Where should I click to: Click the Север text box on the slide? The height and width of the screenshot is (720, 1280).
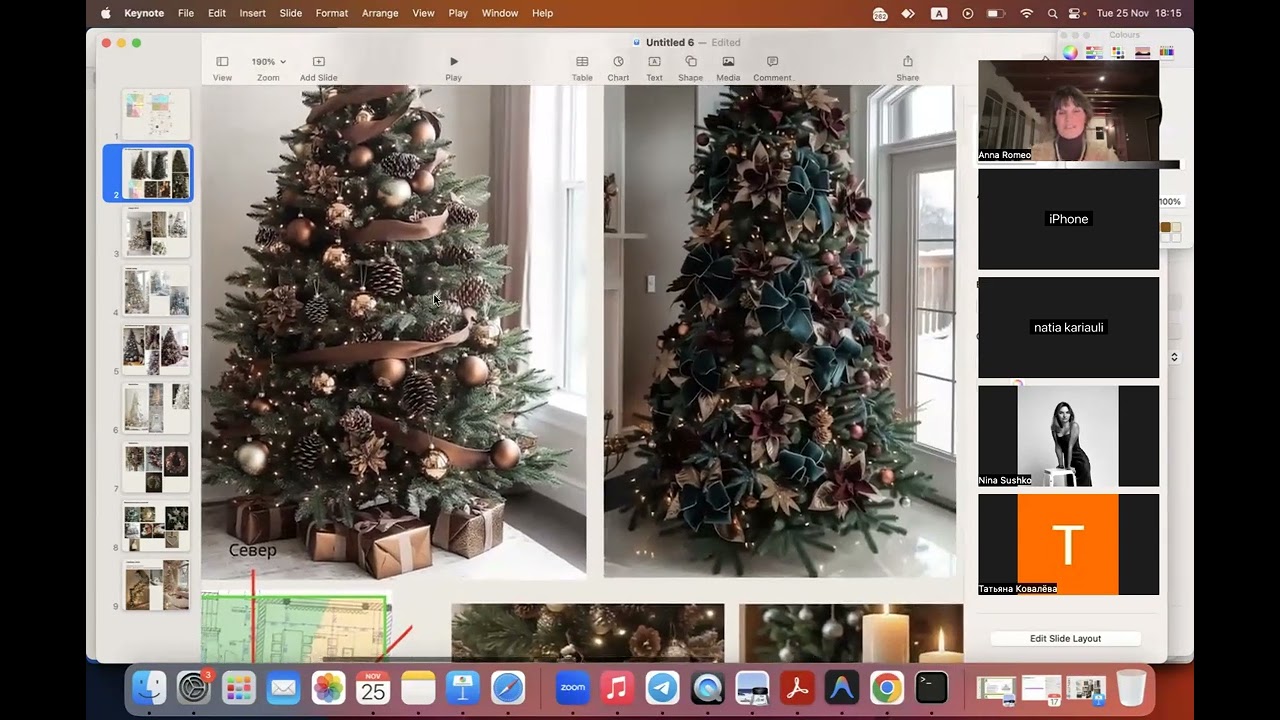[x=252, y=550]
